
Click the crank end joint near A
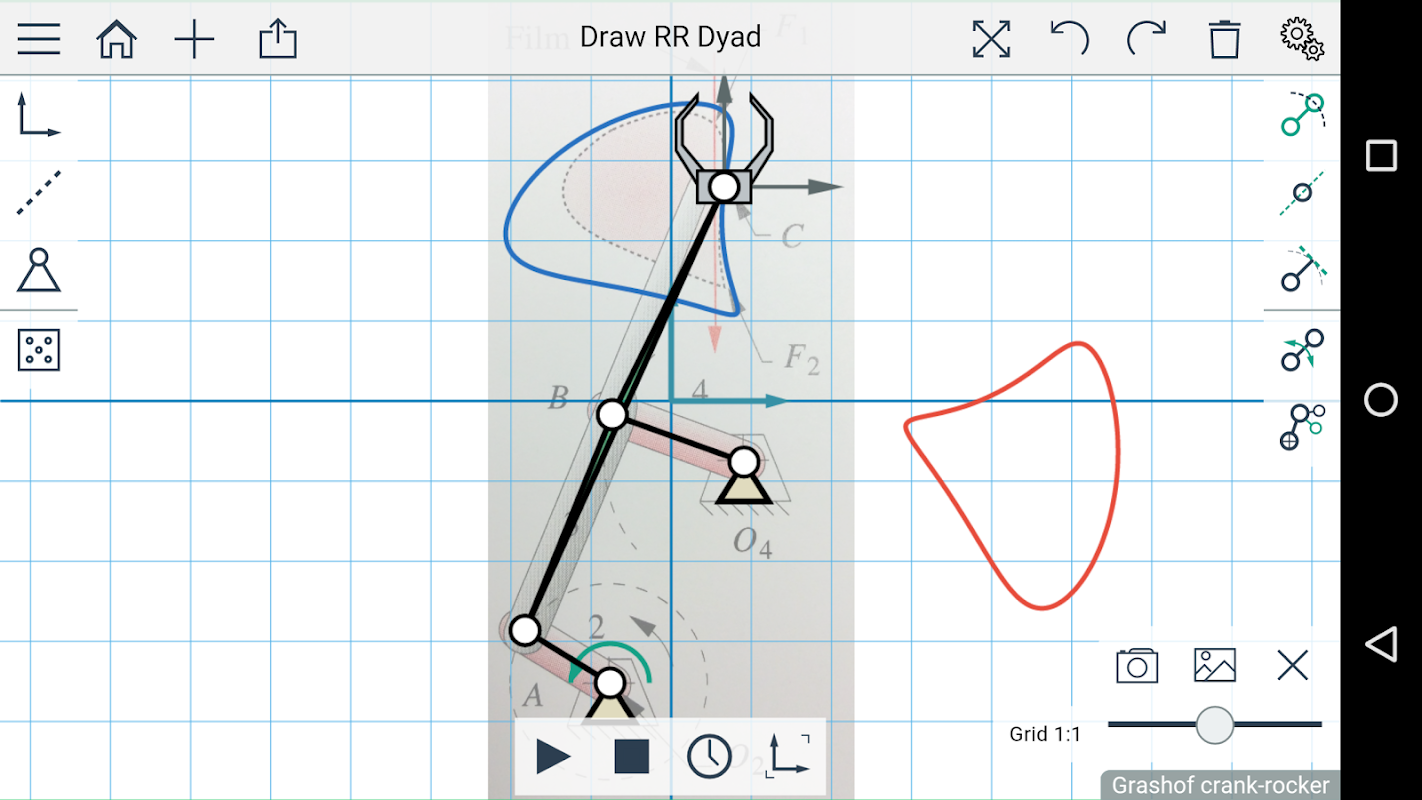524,630
